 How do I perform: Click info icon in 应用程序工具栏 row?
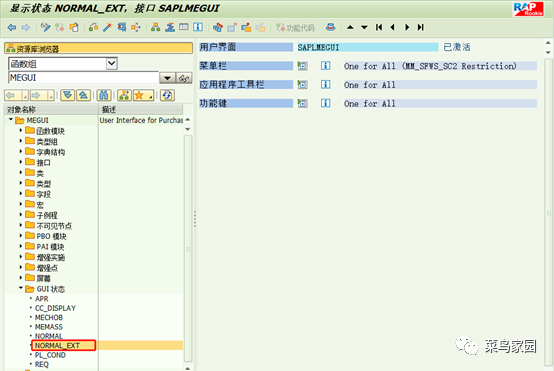tap(326, 84)
